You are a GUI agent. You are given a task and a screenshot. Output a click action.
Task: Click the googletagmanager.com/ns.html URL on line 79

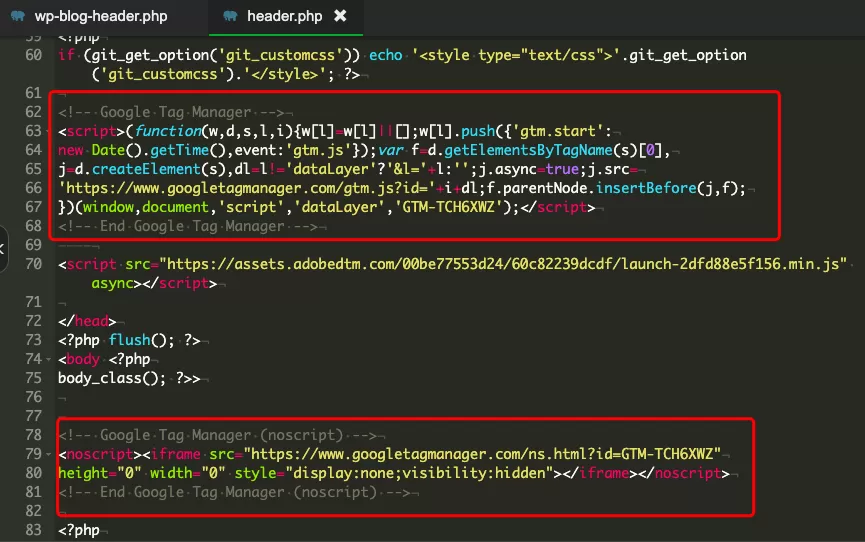click(482, 454)
